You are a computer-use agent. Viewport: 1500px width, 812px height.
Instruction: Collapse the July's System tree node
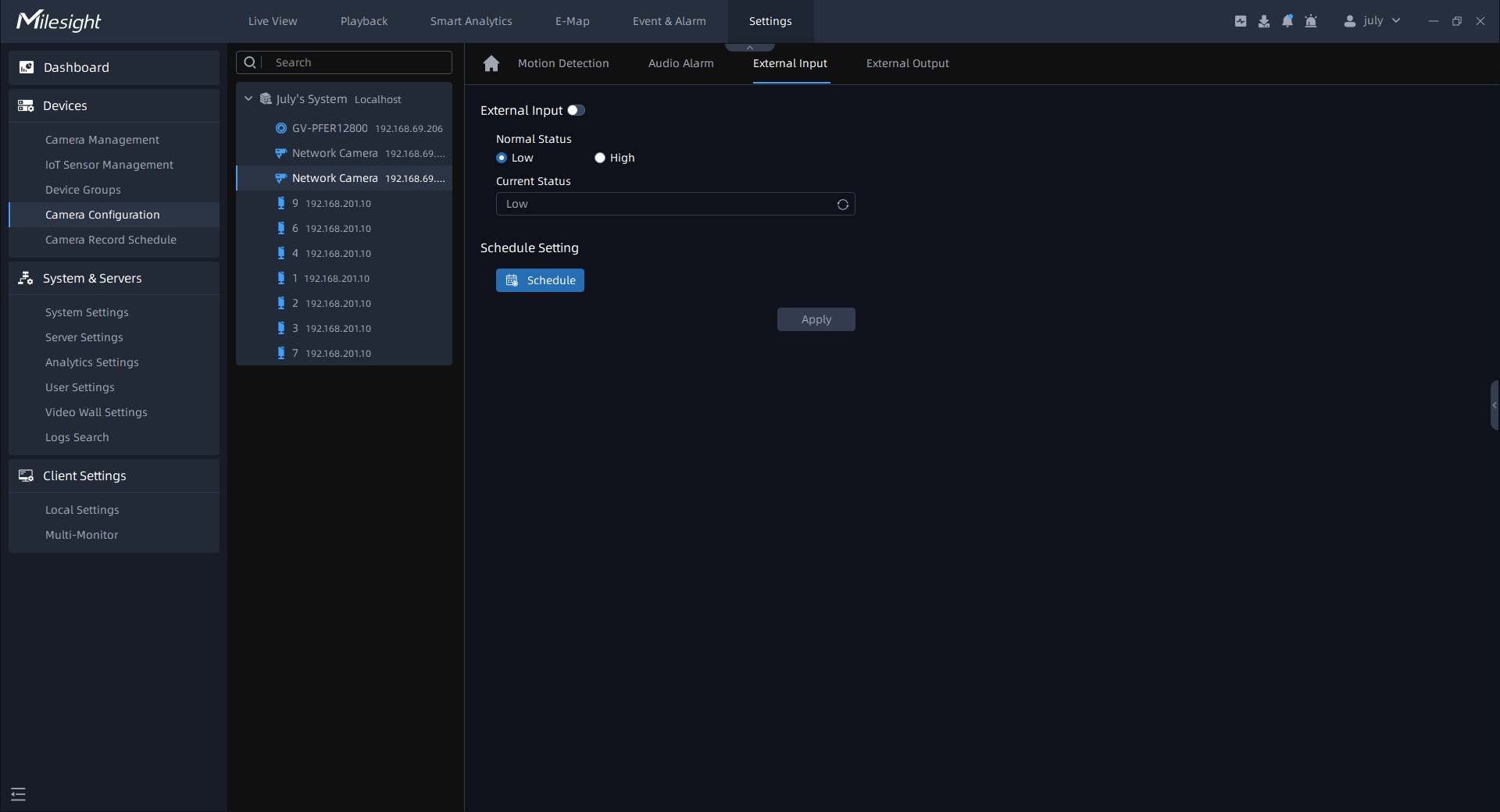point(248,99)
